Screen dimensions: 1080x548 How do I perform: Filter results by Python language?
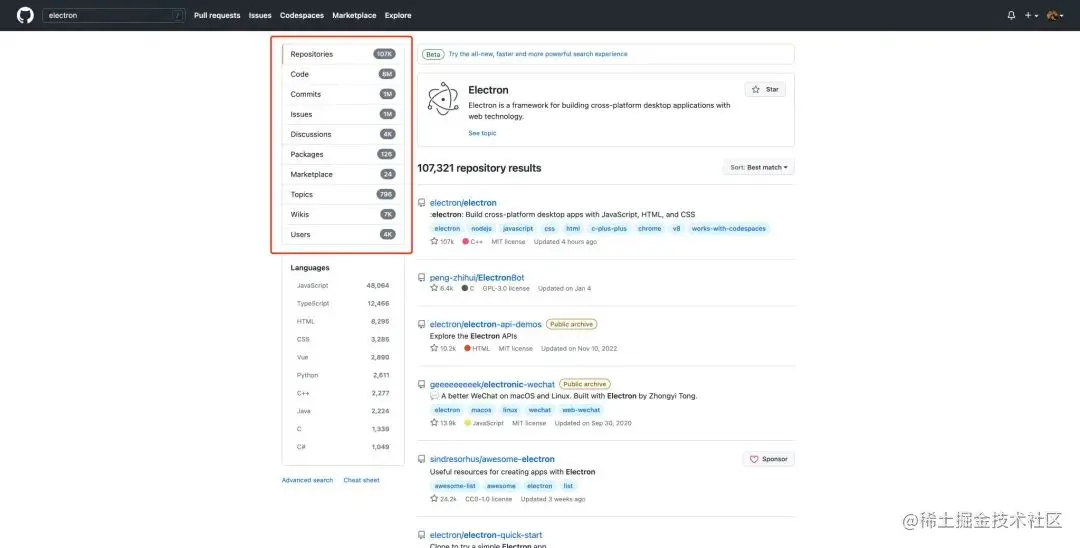[x=343, y=375]
